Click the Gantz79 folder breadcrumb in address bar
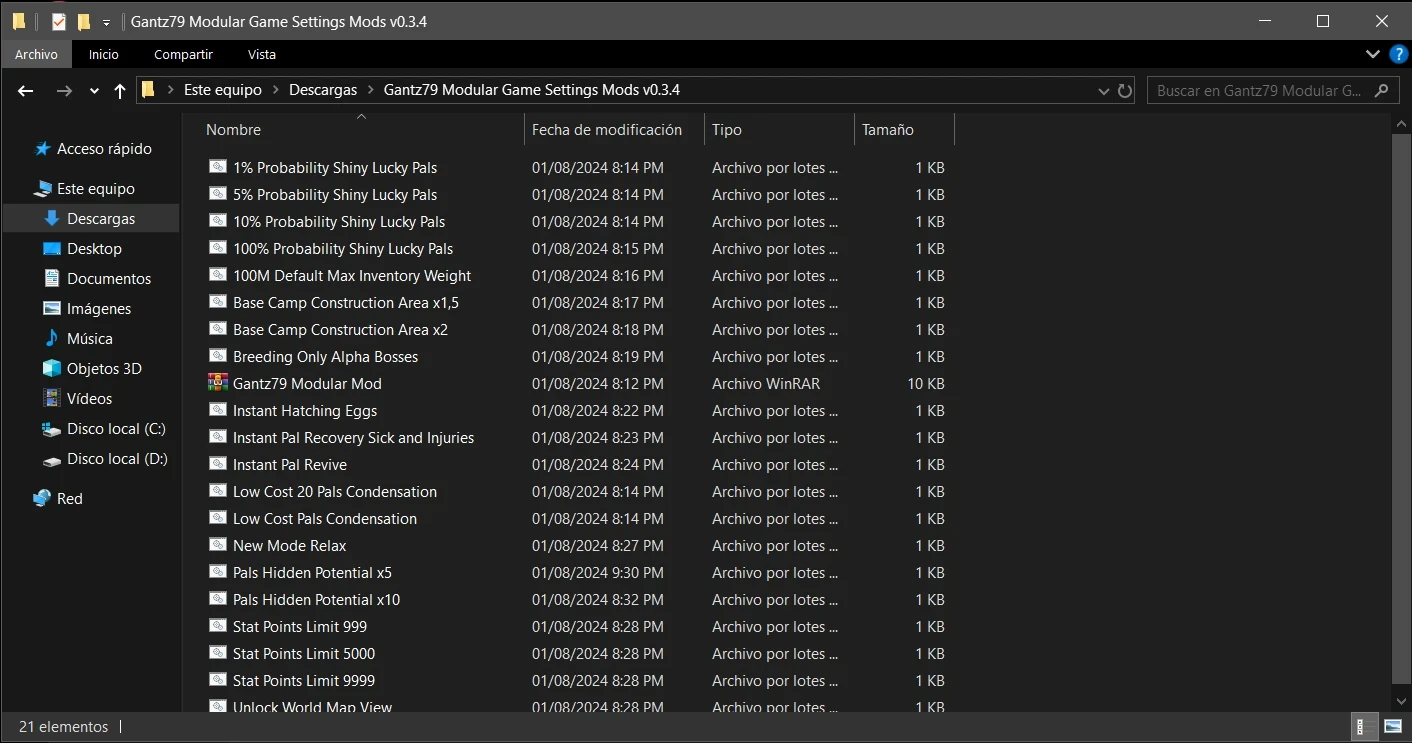 pyautogui.click(x=532, y=90)
